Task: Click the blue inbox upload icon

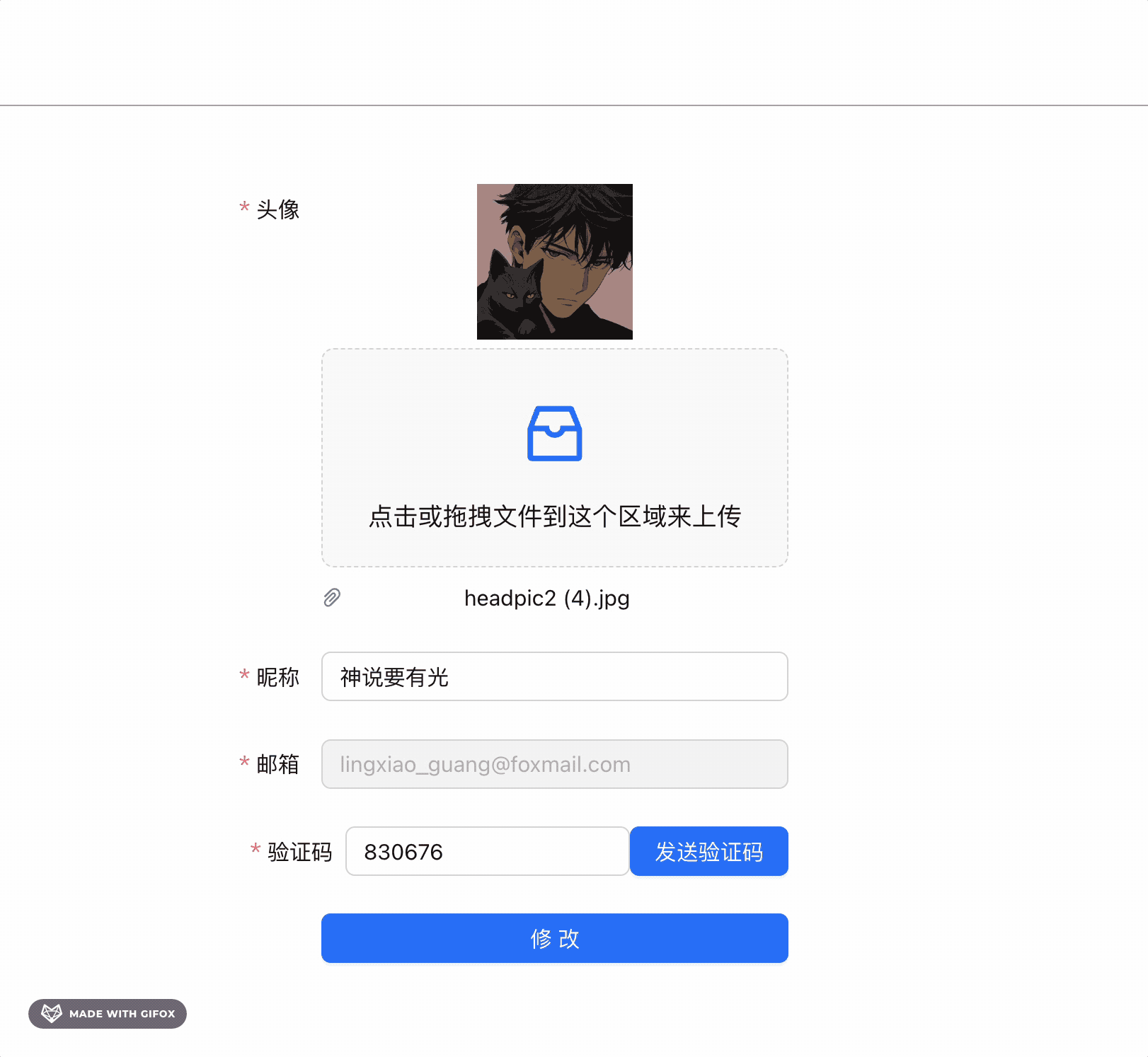Action: pyautogui.click(x=554, y=433)
